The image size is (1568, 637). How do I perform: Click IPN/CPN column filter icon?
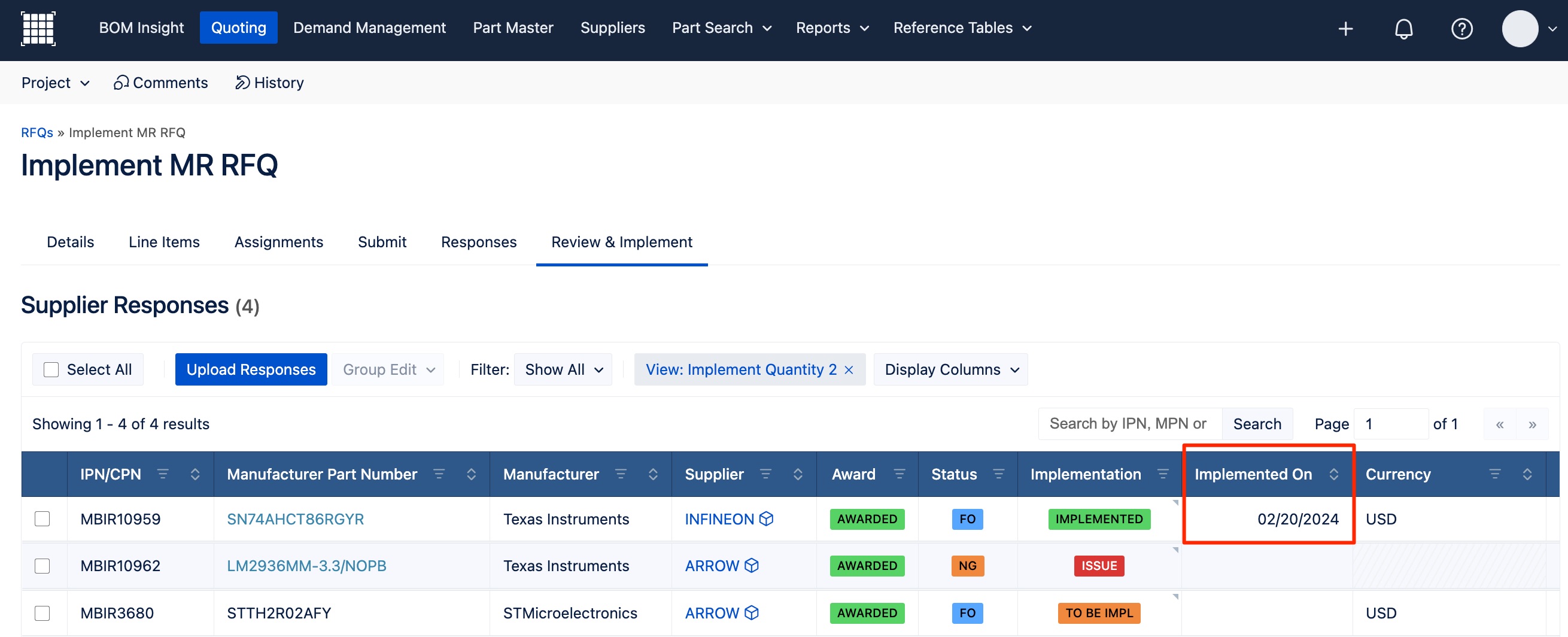[163, 474]
